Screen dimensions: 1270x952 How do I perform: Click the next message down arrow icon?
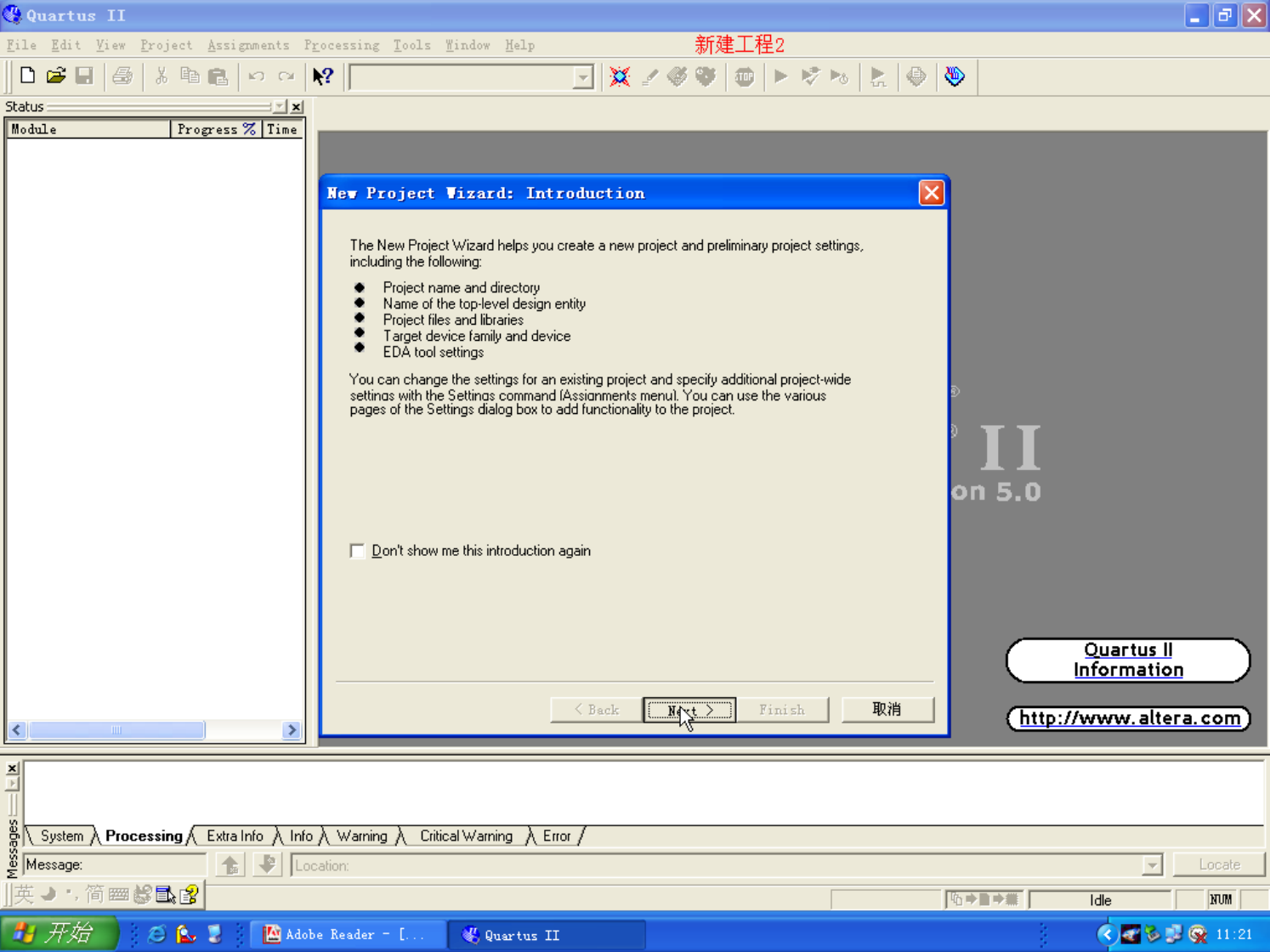pyautogui.click(x=267, y=864)
